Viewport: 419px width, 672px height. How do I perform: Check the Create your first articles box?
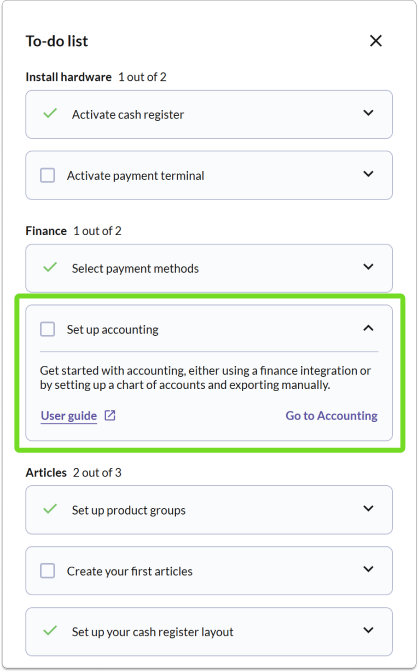click(48, 571)
